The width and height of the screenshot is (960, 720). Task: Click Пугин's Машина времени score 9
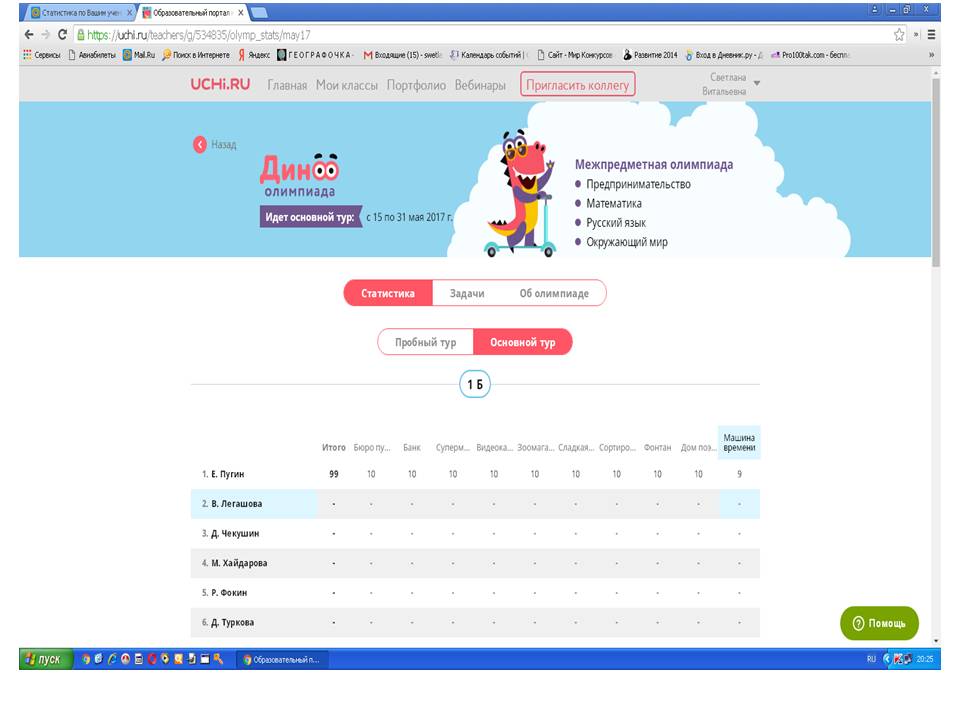(x=740, y=474)
